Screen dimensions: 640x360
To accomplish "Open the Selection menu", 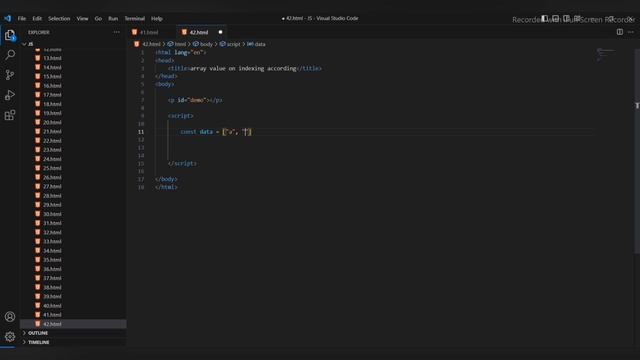I will tap(59, 18).
